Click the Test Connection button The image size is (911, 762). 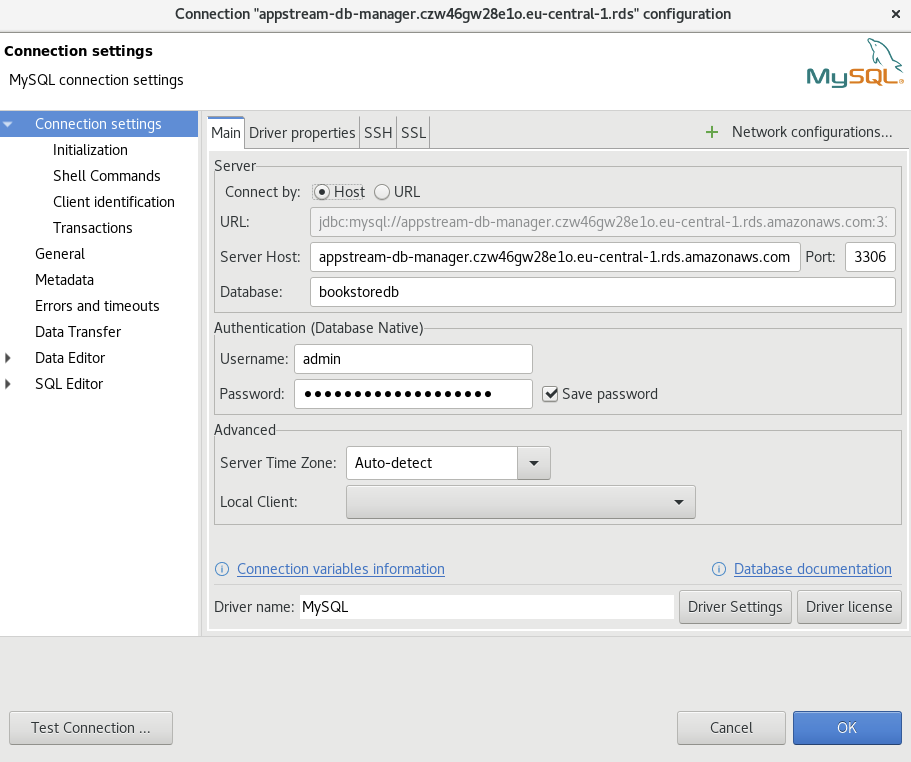click(x=90, y=728)
